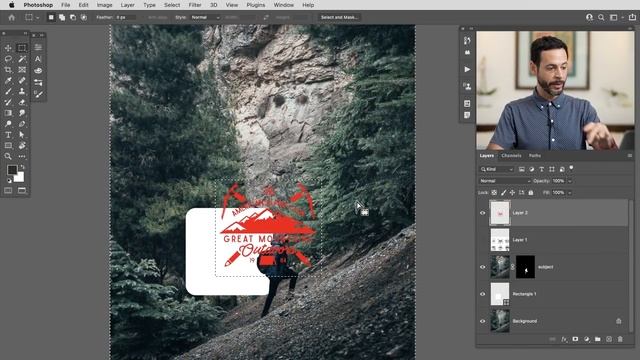Click the Search magnifier icon top right
This screenshot has width=640, height=360.
point(601,18)
